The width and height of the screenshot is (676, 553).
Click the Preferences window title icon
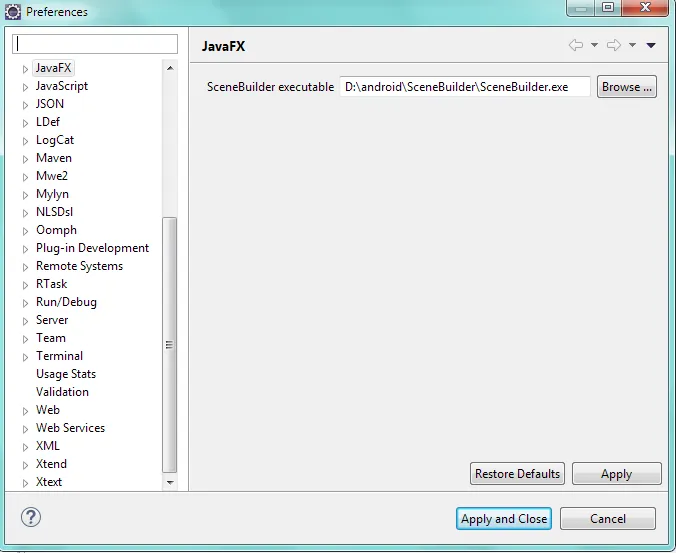click(13, 12)
